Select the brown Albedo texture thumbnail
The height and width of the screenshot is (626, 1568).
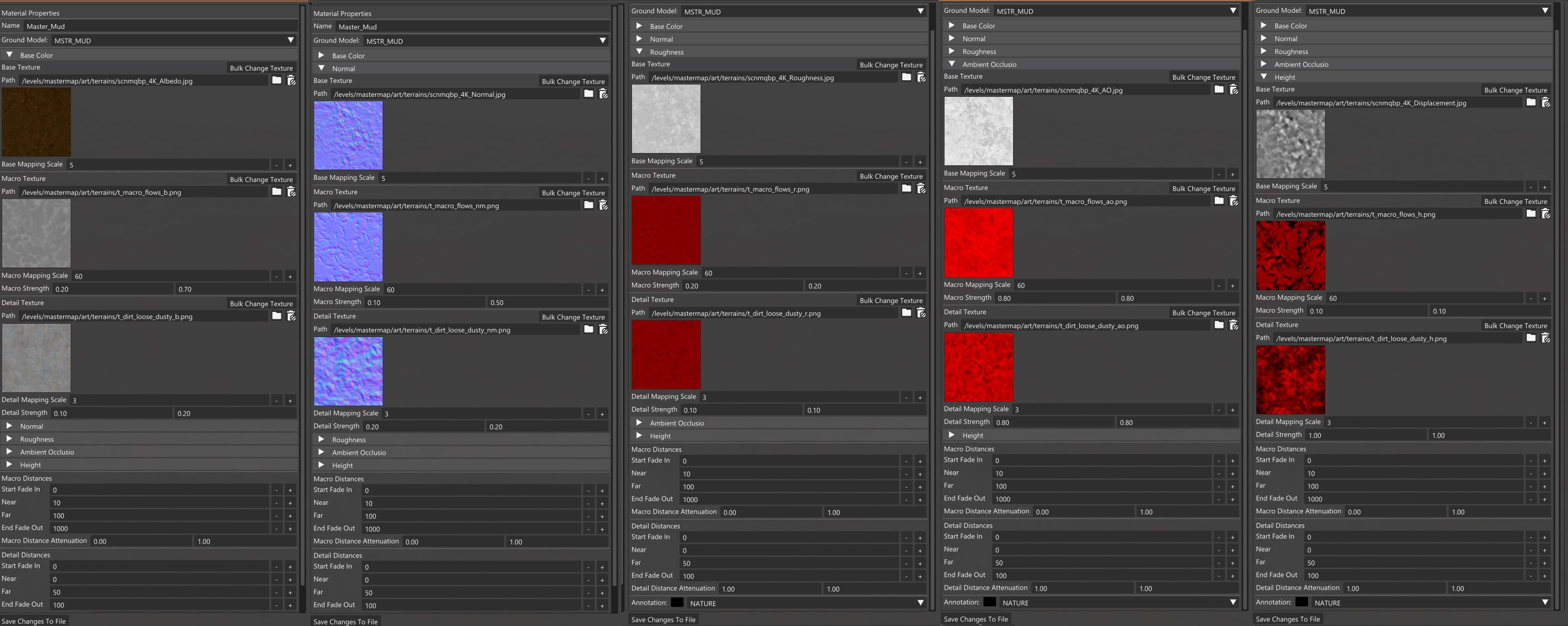point(36,123)
